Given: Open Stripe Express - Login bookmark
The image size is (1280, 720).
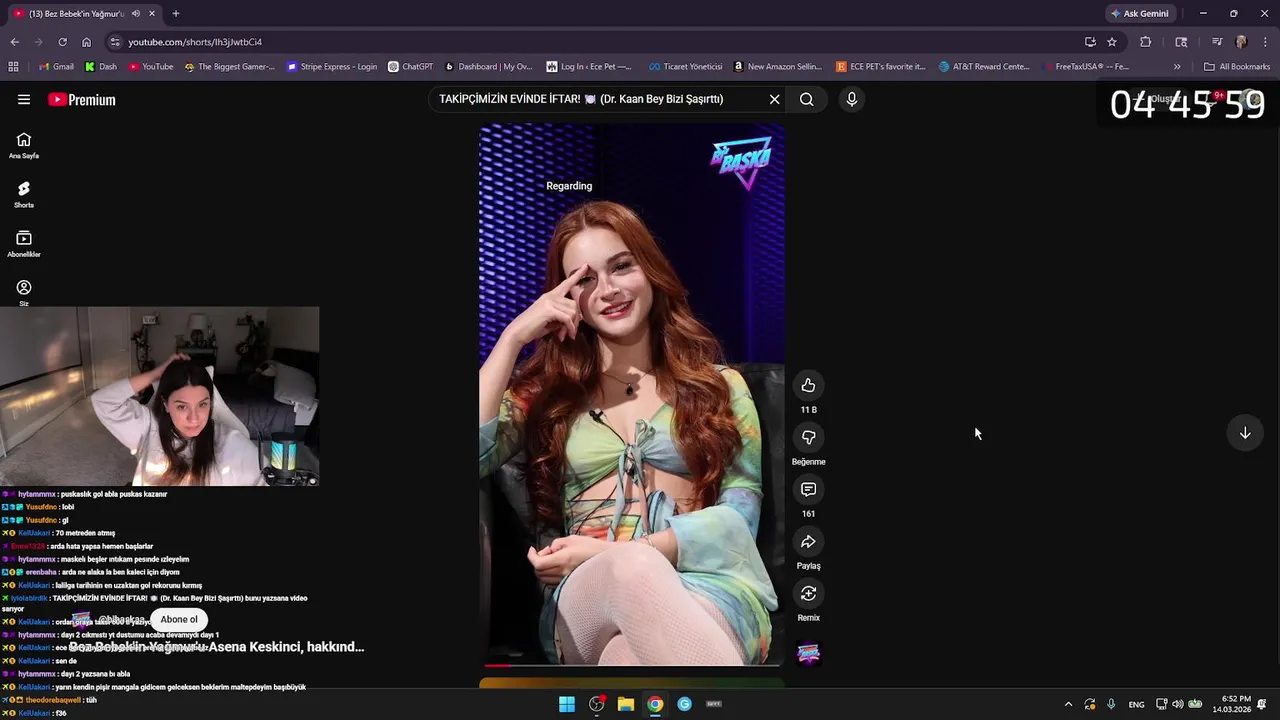Looking at the screenshot, I should click(x=332, y=67).
